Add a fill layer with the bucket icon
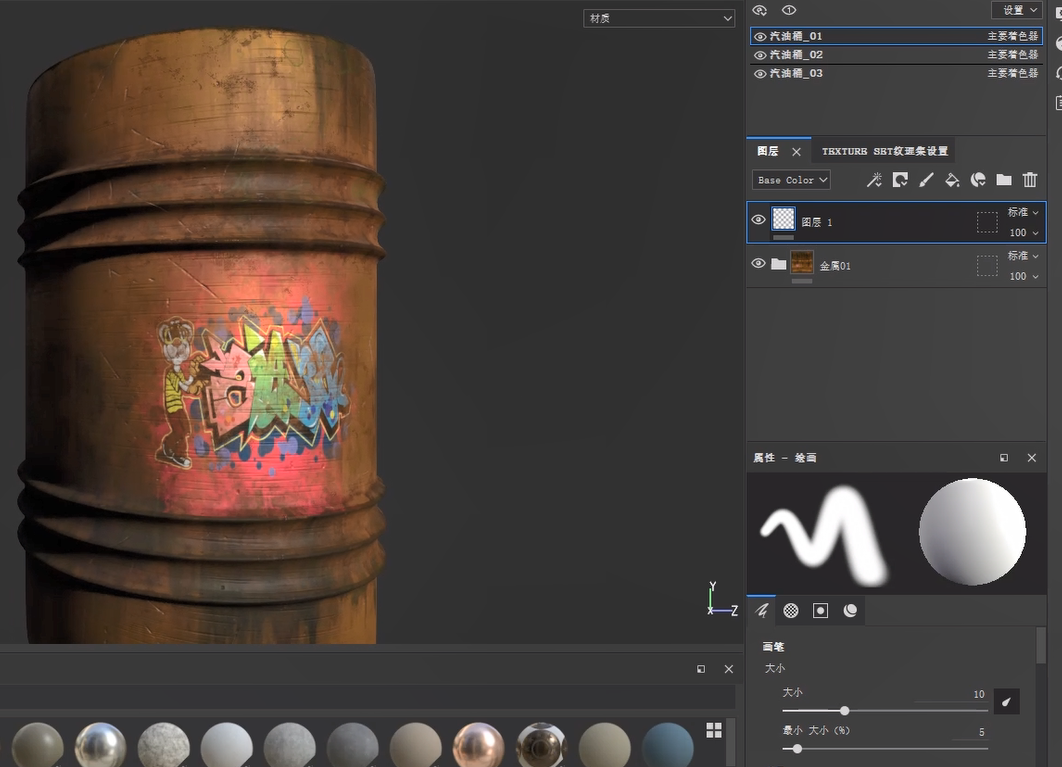Image resolution: width=1062 pixels, height=767 pixels. tap(952, 180)
